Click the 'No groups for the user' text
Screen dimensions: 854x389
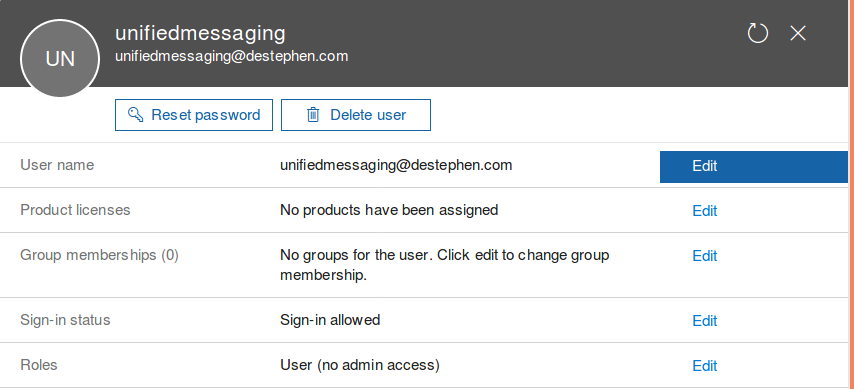coord(444,265)
